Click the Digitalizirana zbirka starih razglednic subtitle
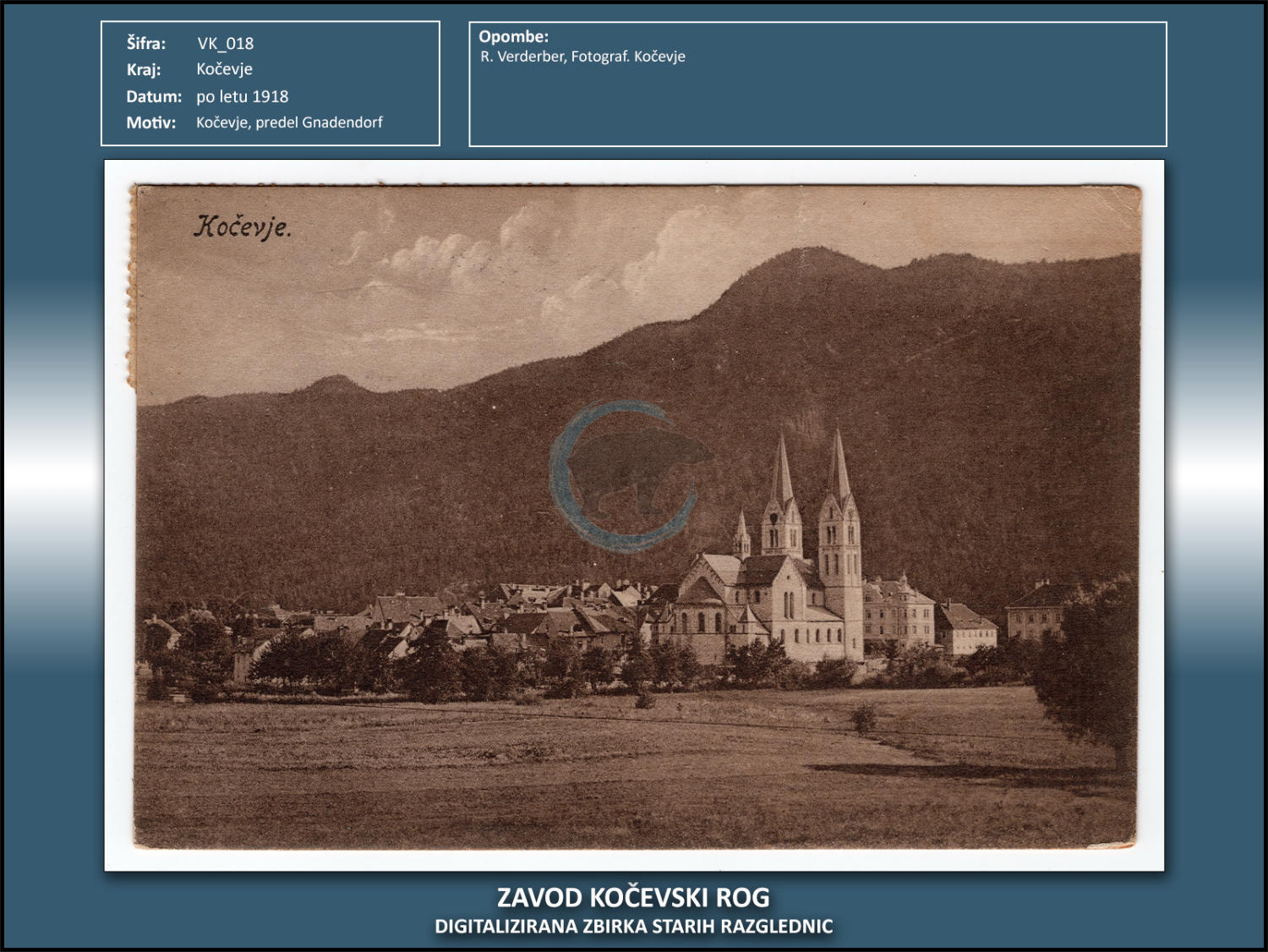This screenshot has height=952, width=1268. (x=633, y=927)
